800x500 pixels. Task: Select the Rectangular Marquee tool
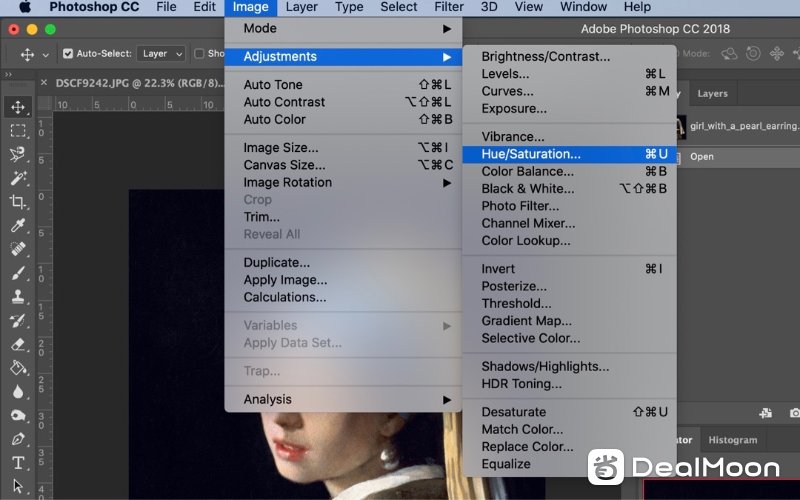18,131
